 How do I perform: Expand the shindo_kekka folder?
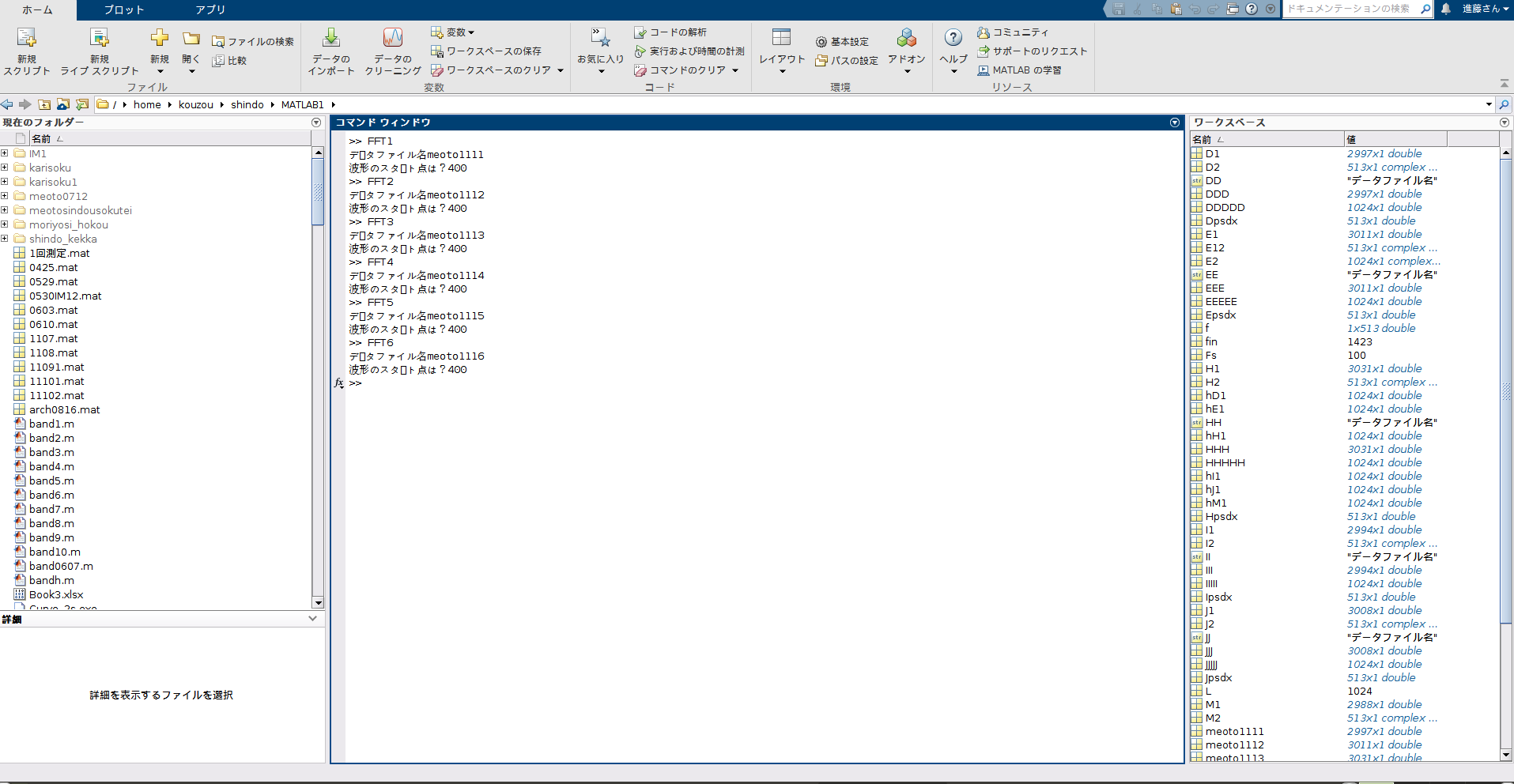tap(5, 239)
